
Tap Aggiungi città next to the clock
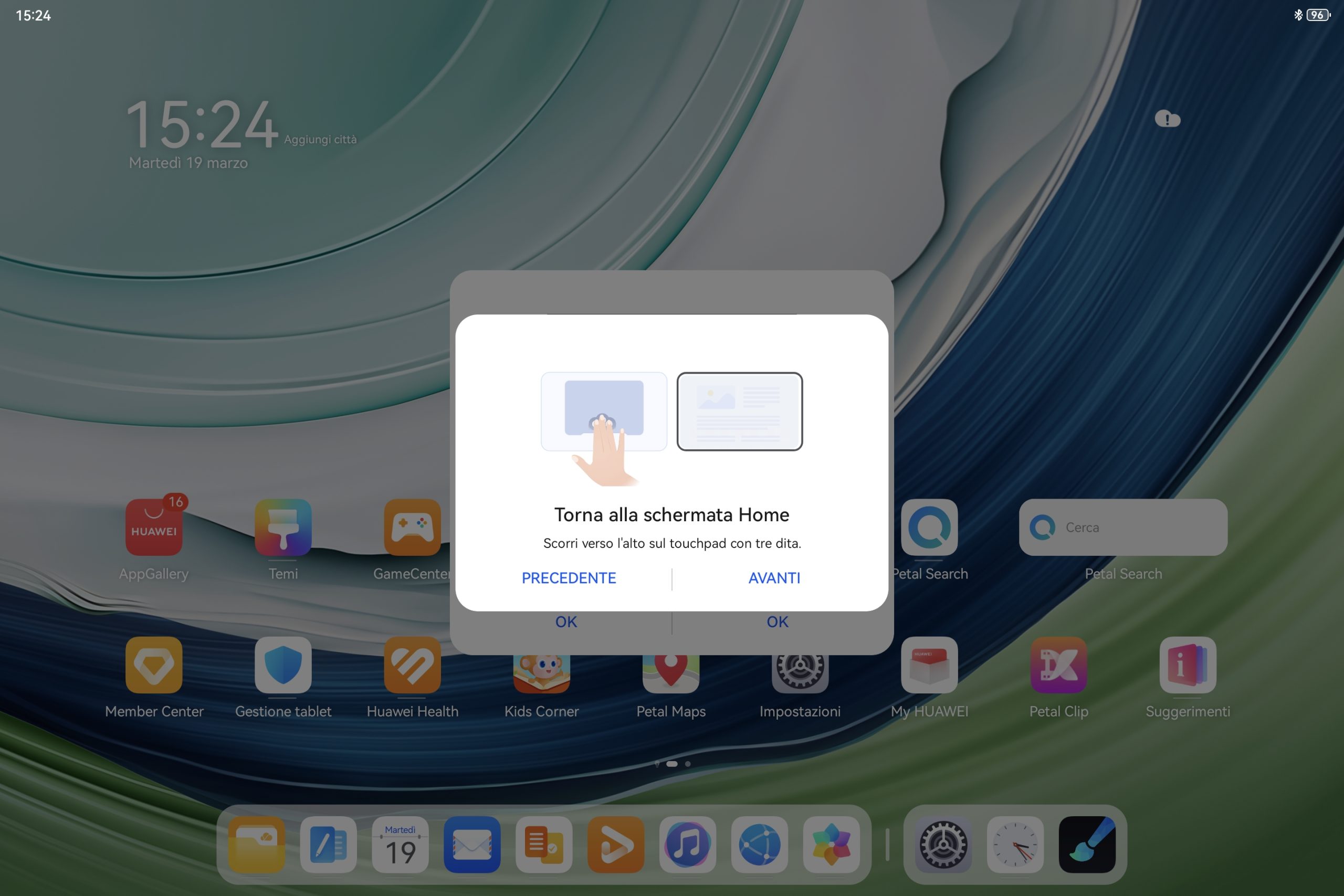tap(320, 140)
